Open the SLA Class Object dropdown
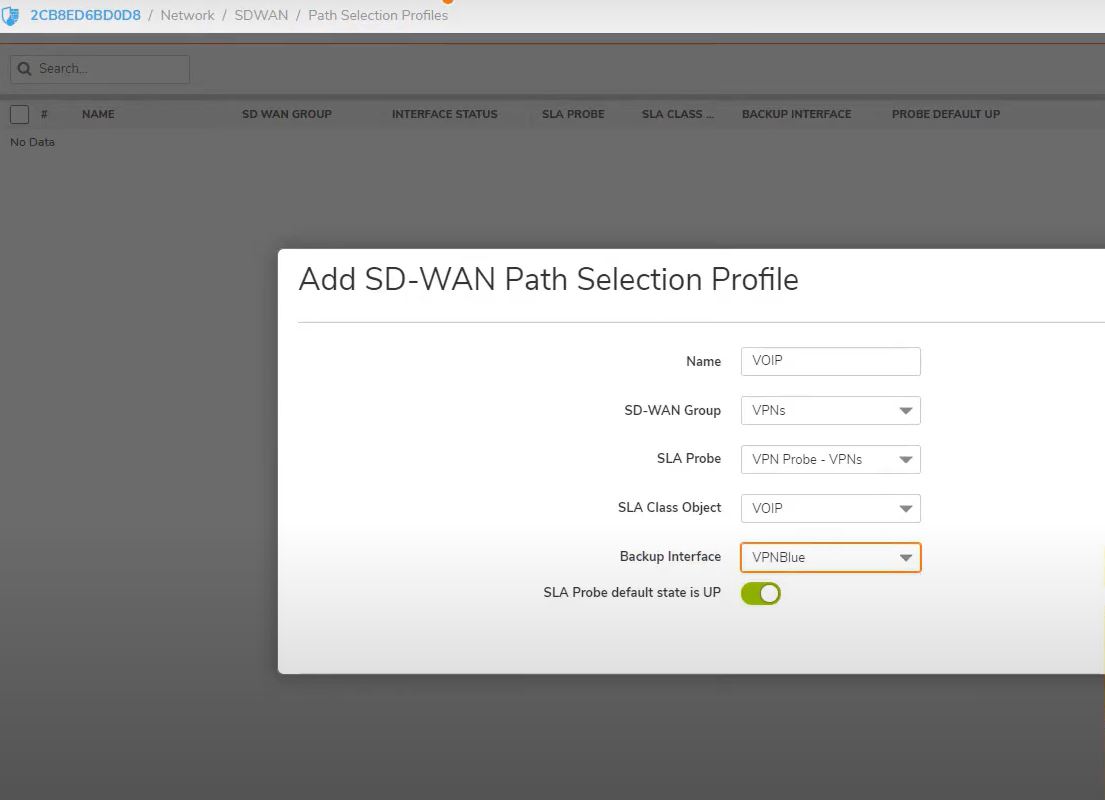Image resolution: width=1105 pixels, height=800 pixels. click(830, 509)
